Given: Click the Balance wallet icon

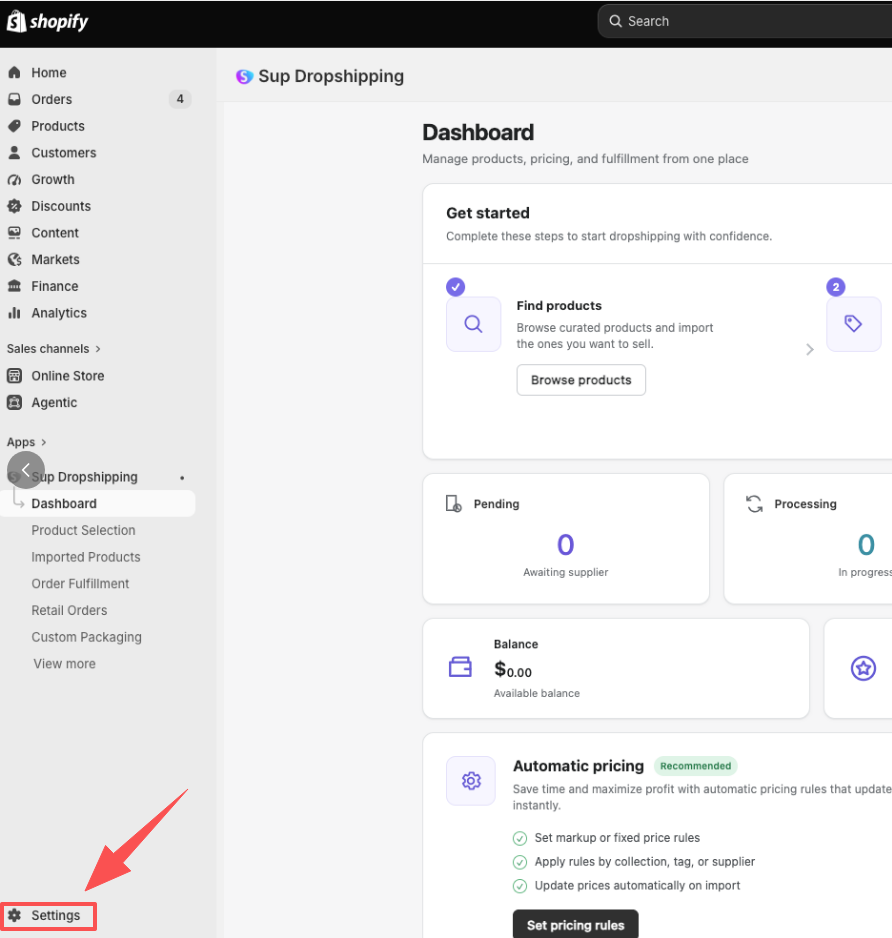Looking at the screenshot, I should pyautogui.click(x=460, y=667).
